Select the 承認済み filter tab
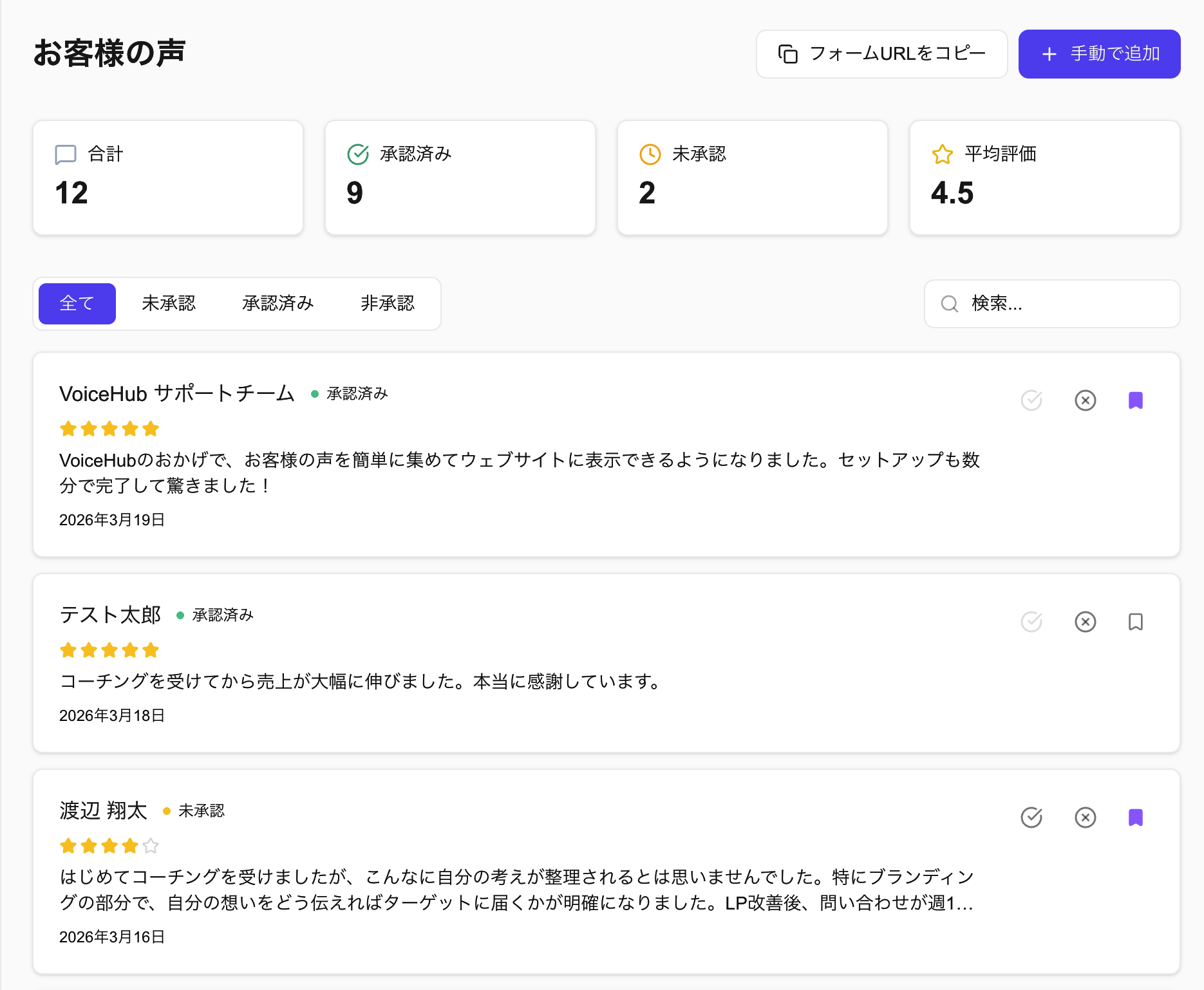The height and width of the screenshot is (990, 1204). pos(277,303)
